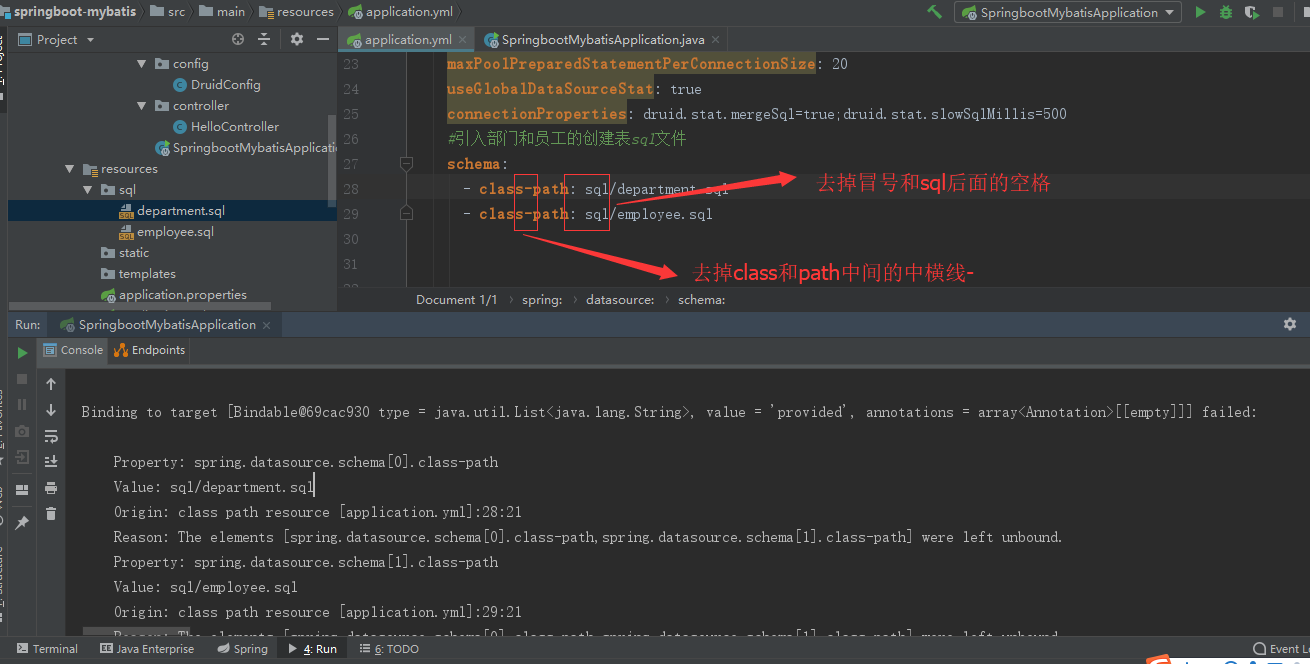1310x664 pixels.
Task: Restore layout icon in Run sidebar
Action: point(22,490)
